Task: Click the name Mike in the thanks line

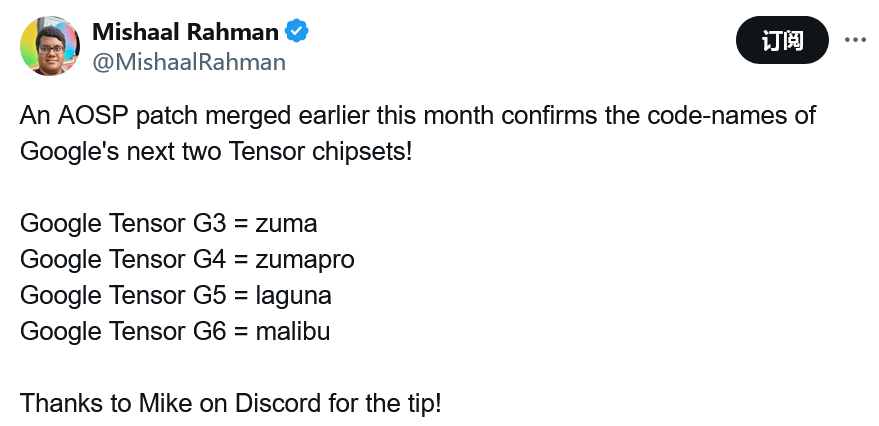Action: [x=165, y=403]
